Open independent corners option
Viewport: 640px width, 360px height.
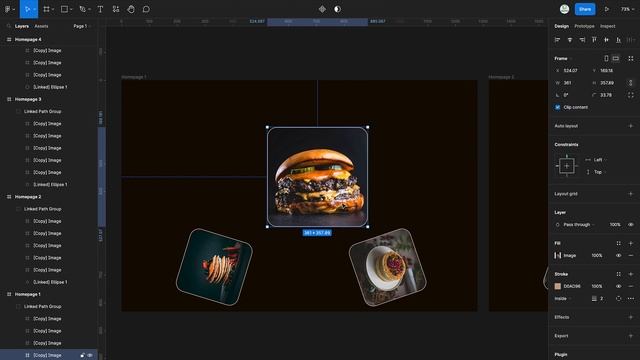(x=631, y=95)
